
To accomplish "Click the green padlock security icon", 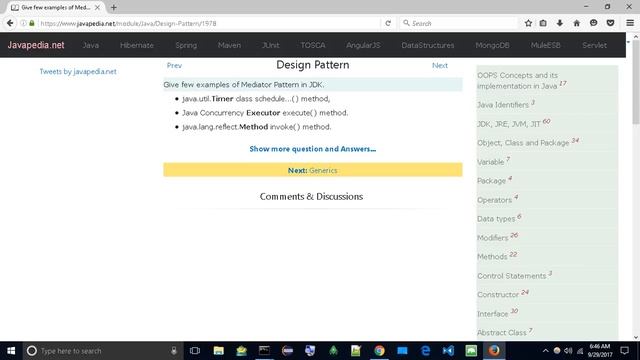I will click(32, 23).
